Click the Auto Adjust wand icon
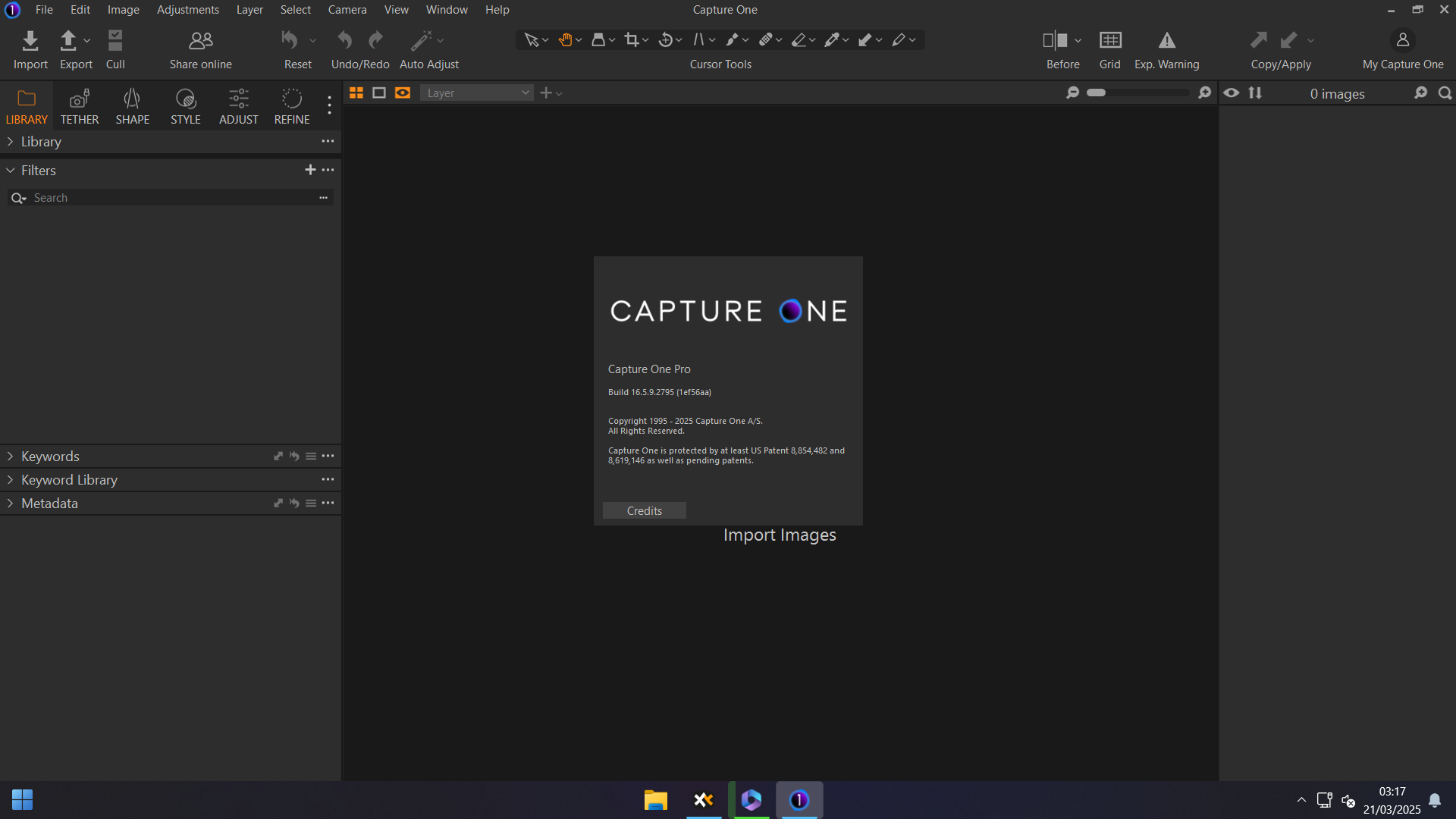1456x819 pixels. tap(421, 40)
